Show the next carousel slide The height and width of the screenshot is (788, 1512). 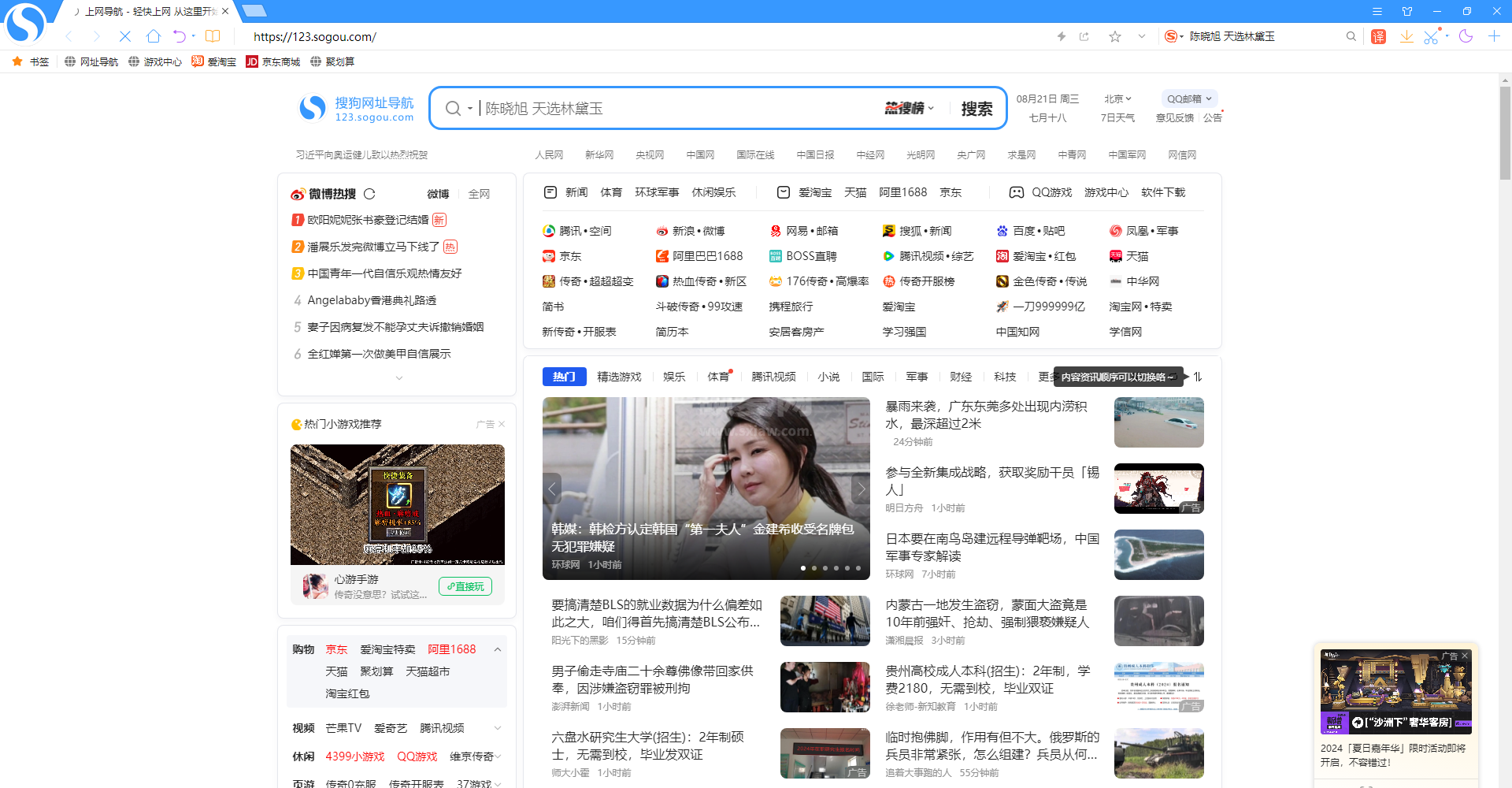[x=861, y=489]
